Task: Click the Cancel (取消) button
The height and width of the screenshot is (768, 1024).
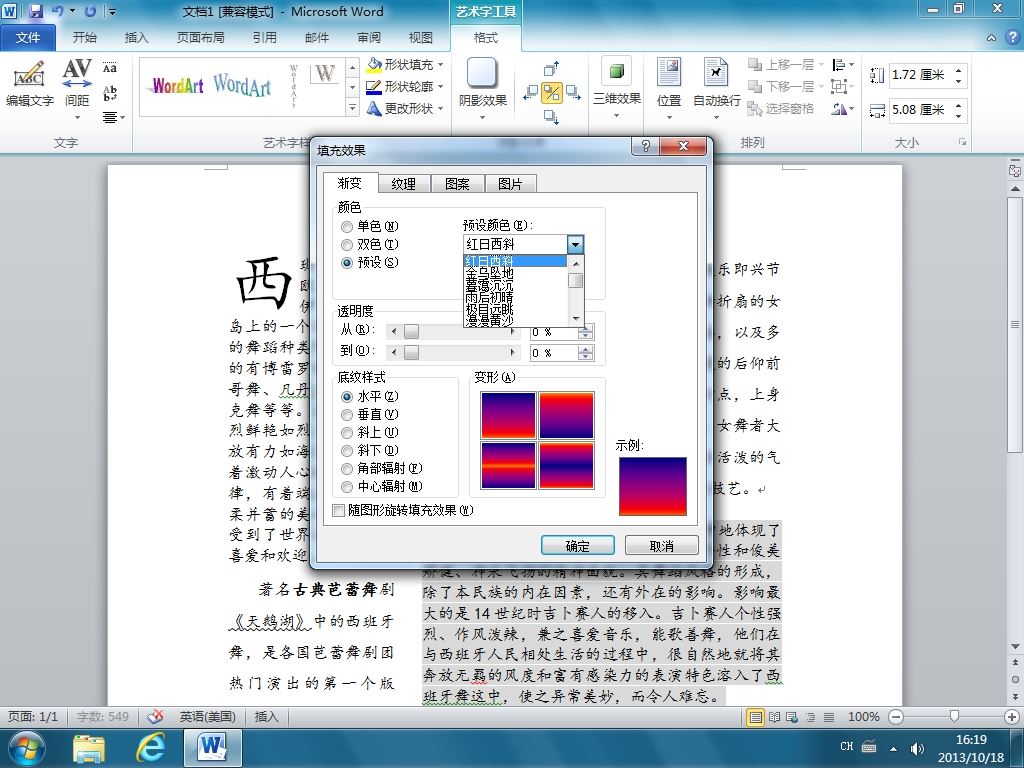Action: [x=662, y=546]
